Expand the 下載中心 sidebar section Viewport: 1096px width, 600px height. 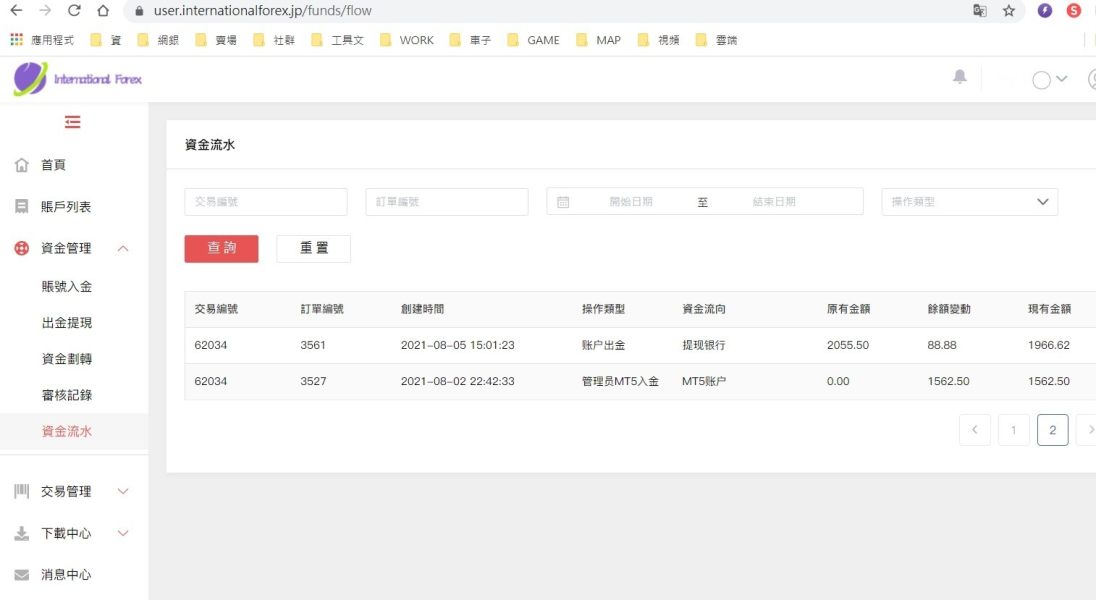tap(123, 533)
